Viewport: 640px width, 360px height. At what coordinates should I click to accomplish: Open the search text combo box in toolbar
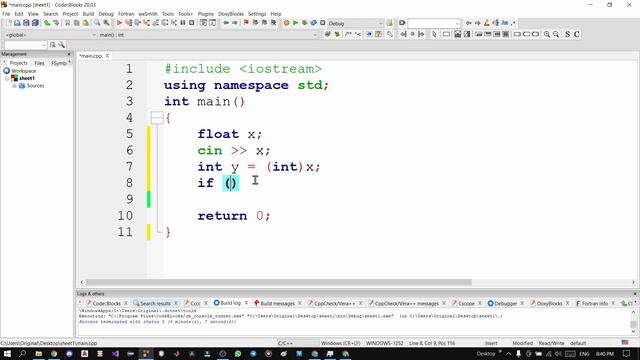click(x=434, y=23)
